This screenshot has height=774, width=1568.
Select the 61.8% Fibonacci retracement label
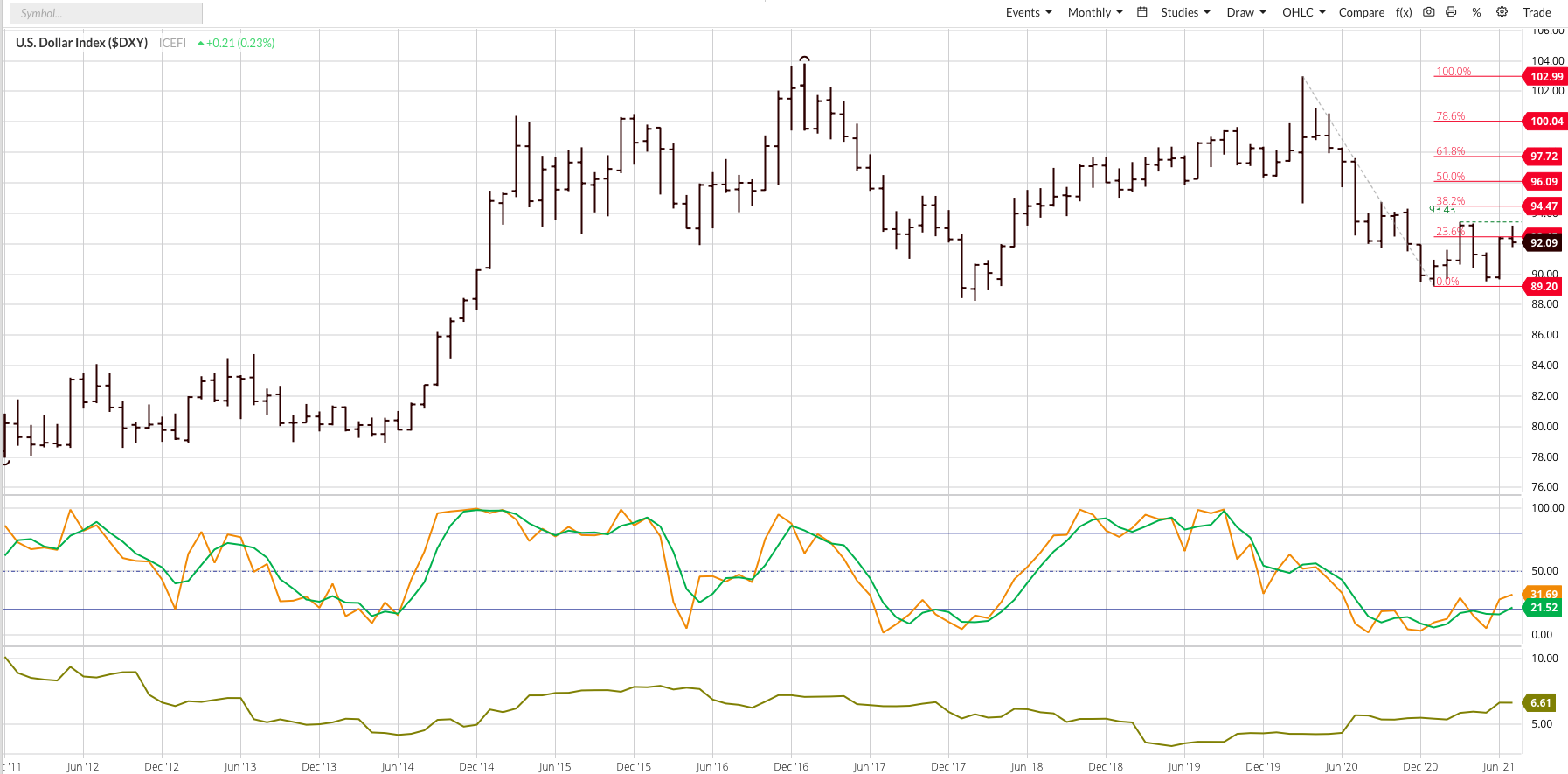click(1450, 151)
